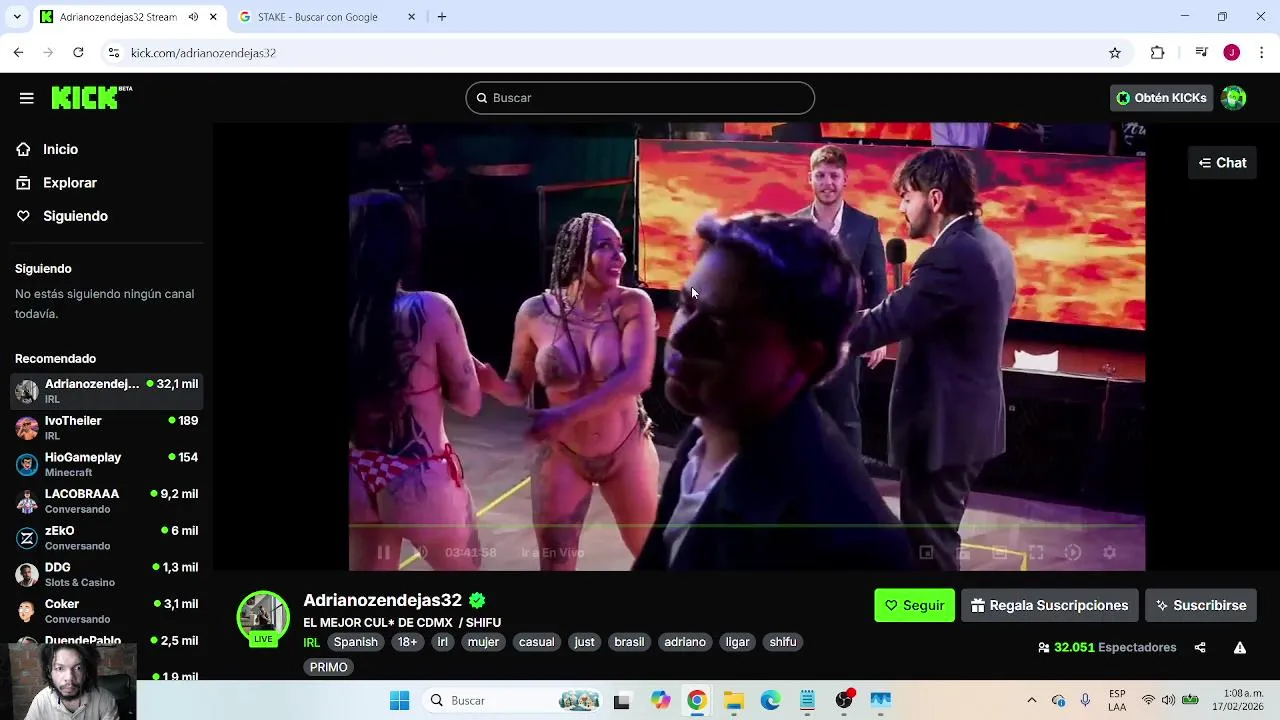
Task: Expand the Chat panel
Action: (1222, 163)
